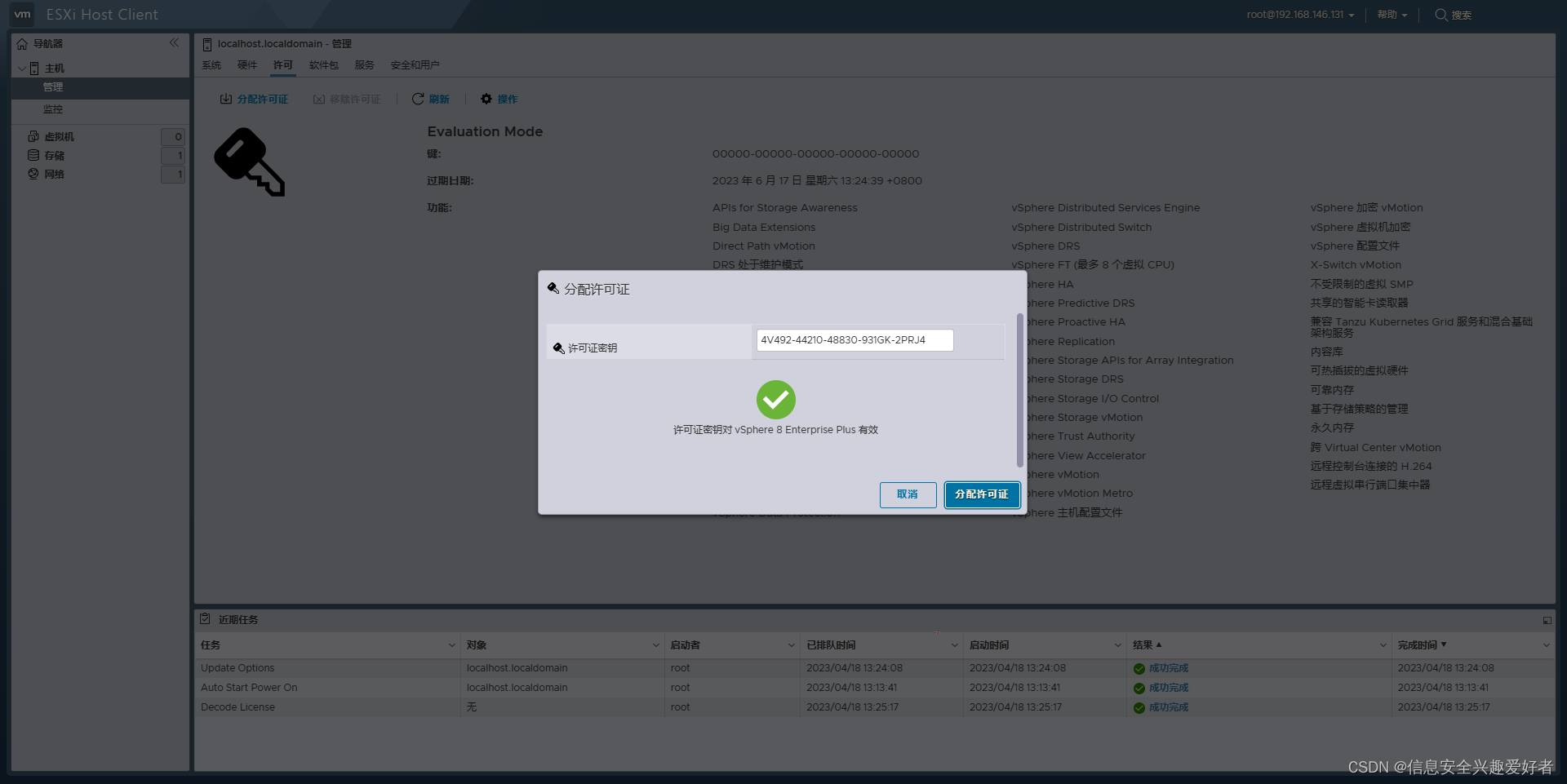This screenshot has width=1567, height=784.
Task: Click the assign license toolbar icon
Action: pyautogui.click(x=226, y=99)
